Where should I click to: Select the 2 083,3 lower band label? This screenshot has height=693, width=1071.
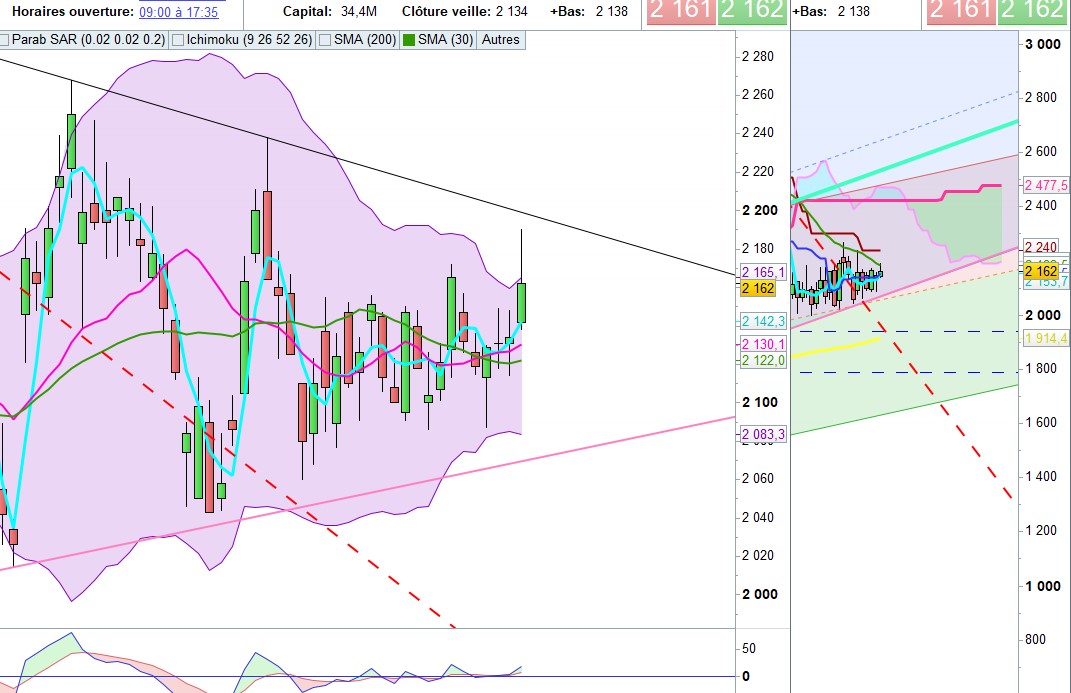click(x=762, y=434)
